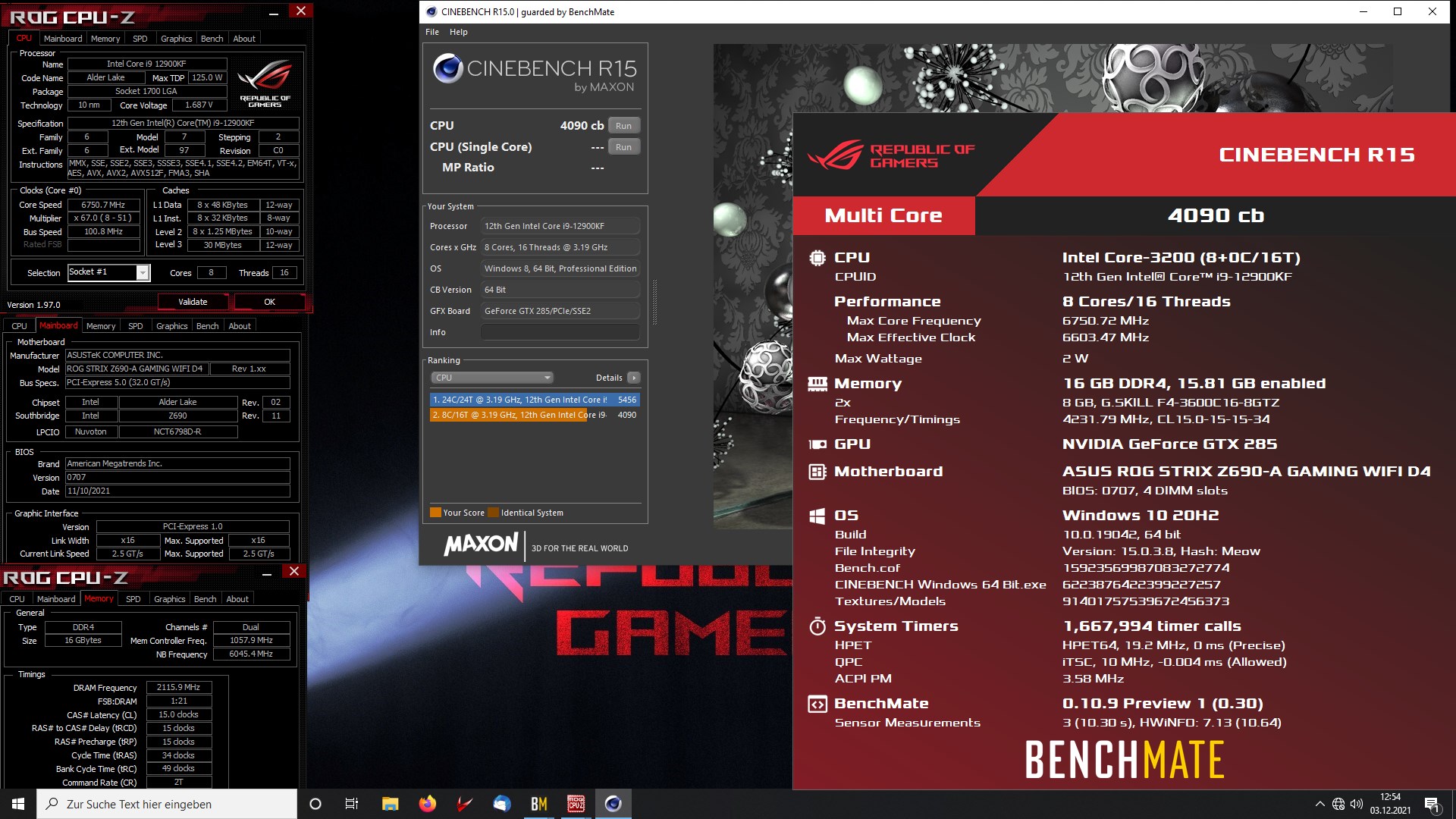Open File Explorer from taskbar

click(390, 804)
